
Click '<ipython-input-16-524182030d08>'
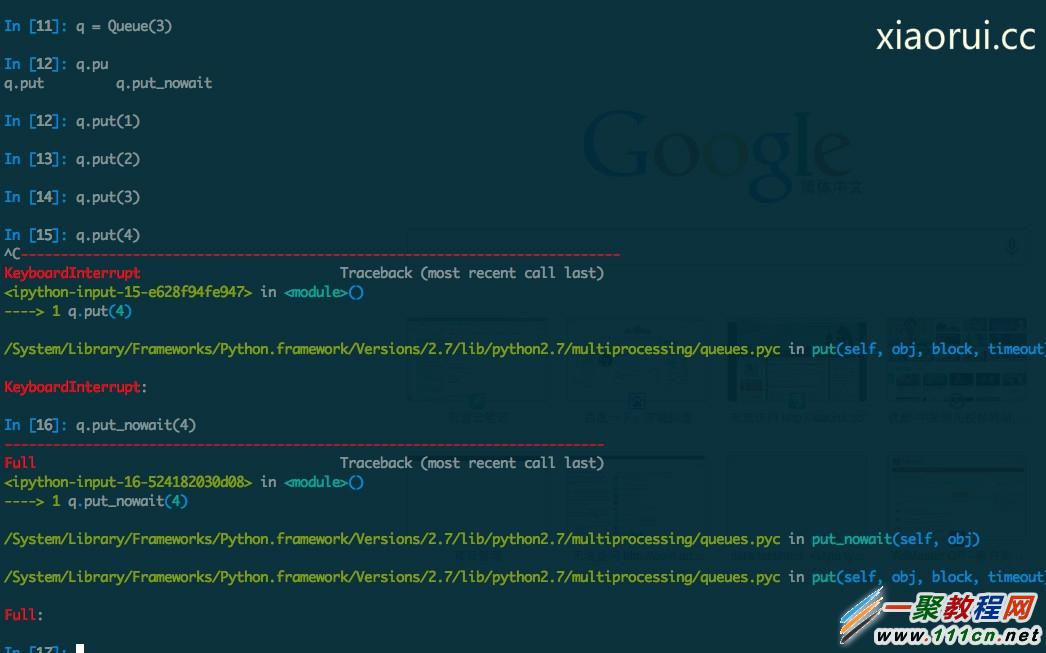click(128, 482)
